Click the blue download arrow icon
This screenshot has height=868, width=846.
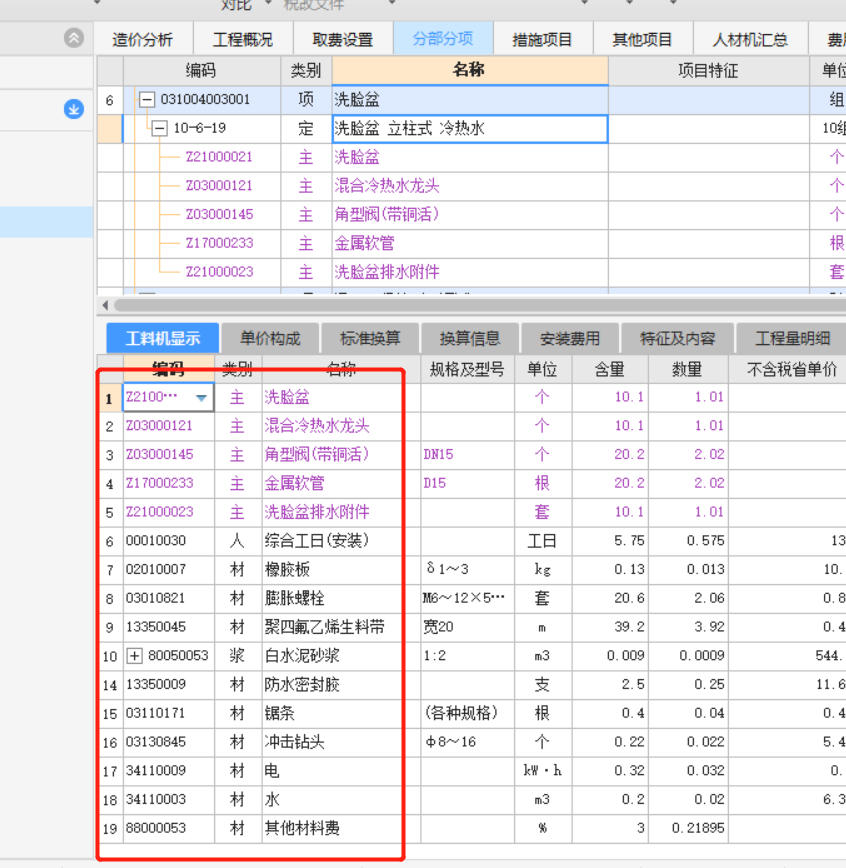click(74, 109)
